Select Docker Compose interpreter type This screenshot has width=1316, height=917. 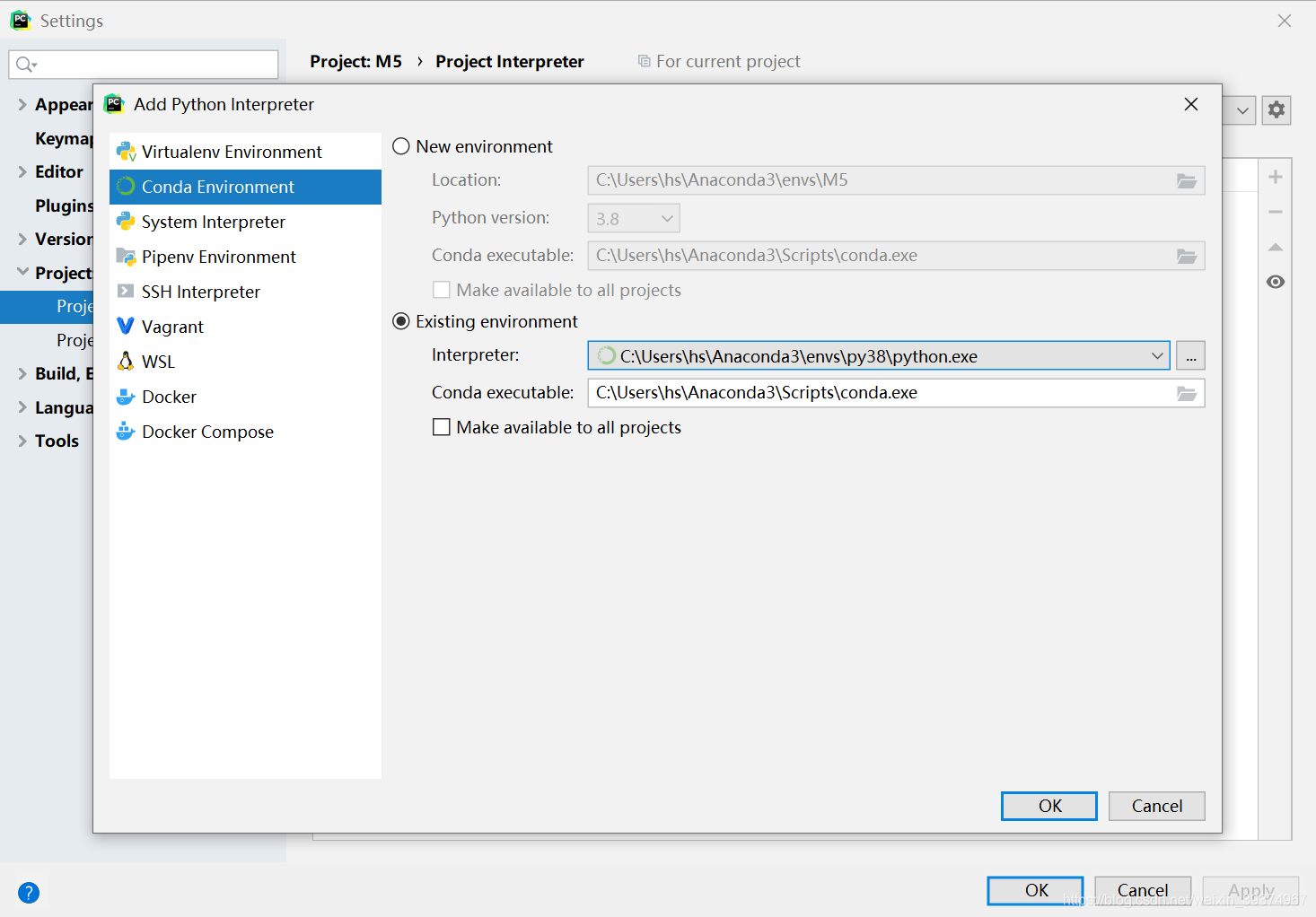(245, 432)
